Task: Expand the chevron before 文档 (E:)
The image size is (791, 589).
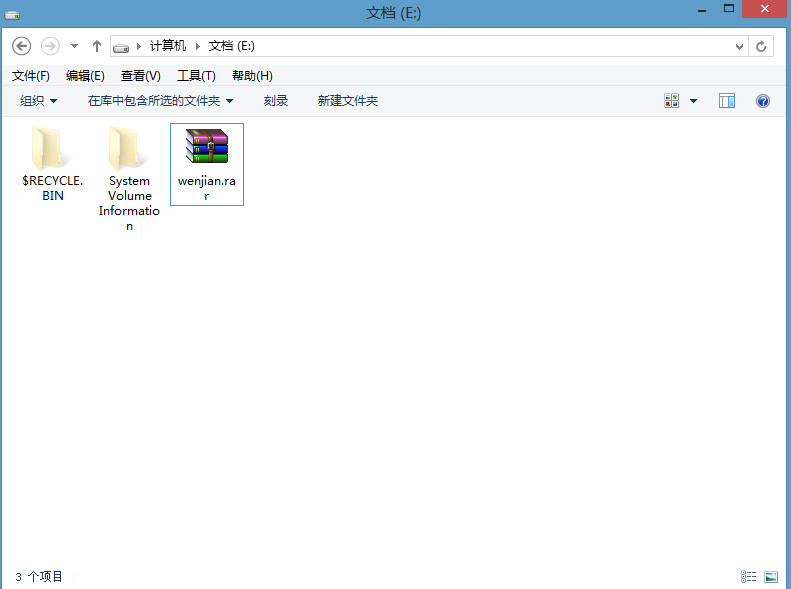Action: tap(198, 46)
